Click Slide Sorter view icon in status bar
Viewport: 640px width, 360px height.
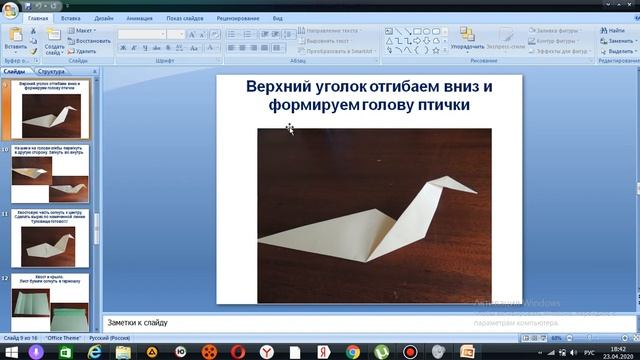click(x=534, y=338)
